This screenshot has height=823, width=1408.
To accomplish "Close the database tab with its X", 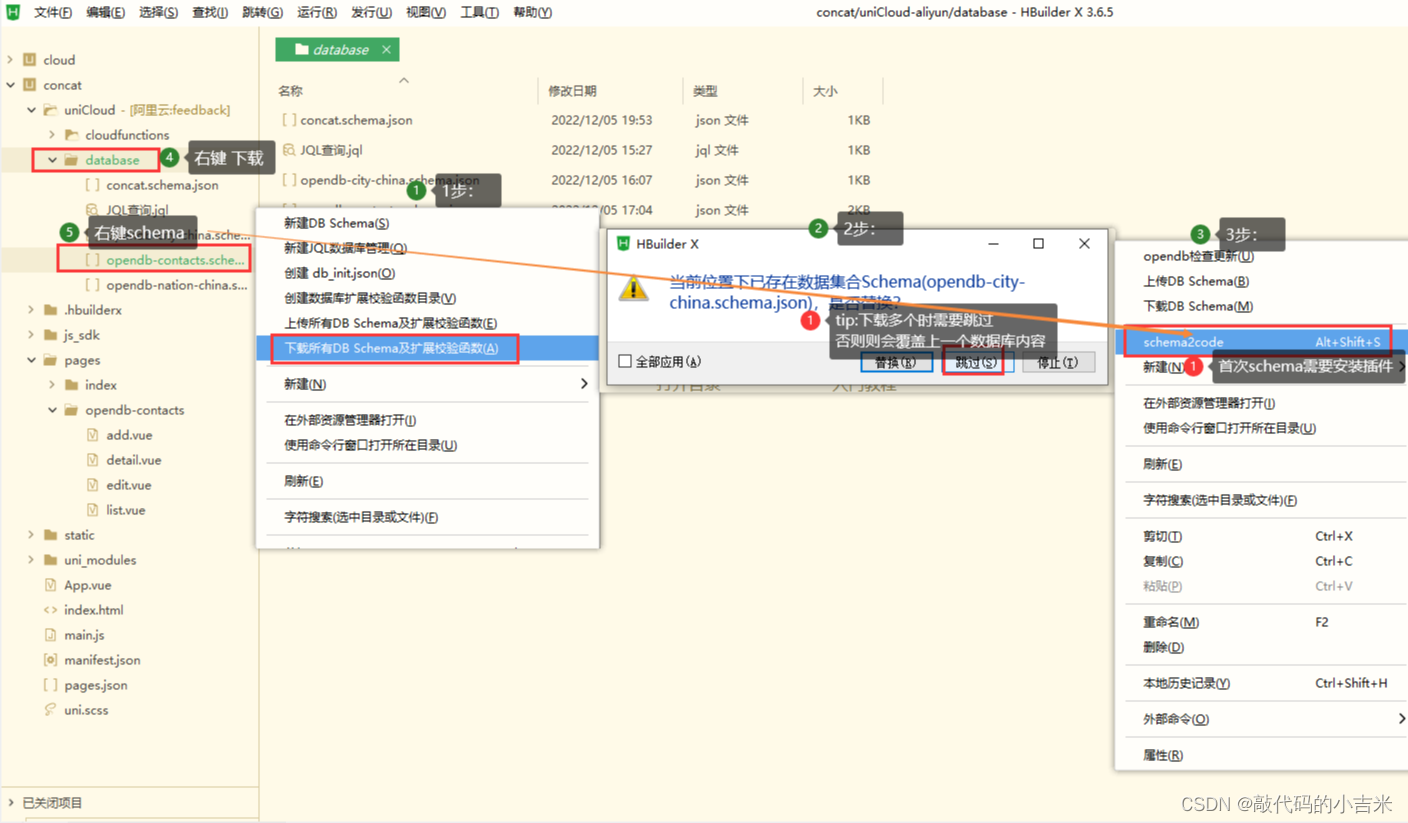I will [x=386, y=49].
